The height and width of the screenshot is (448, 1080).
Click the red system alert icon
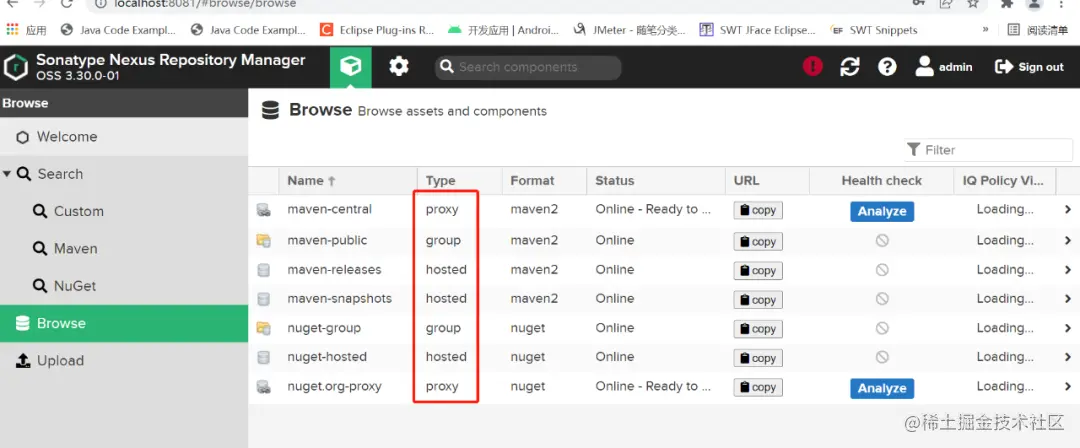pyautogui.click(x=813, y=67)
